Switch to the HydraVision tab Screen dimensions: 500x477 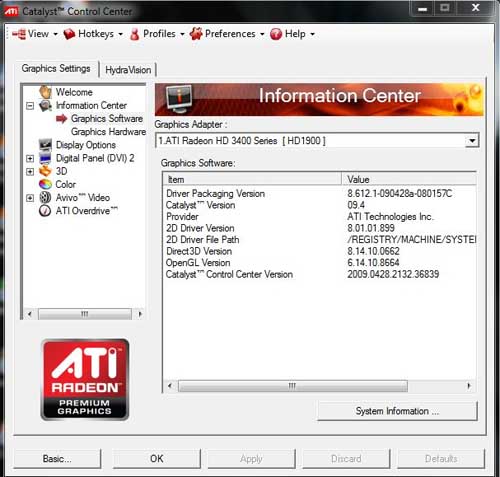[128, 70]
